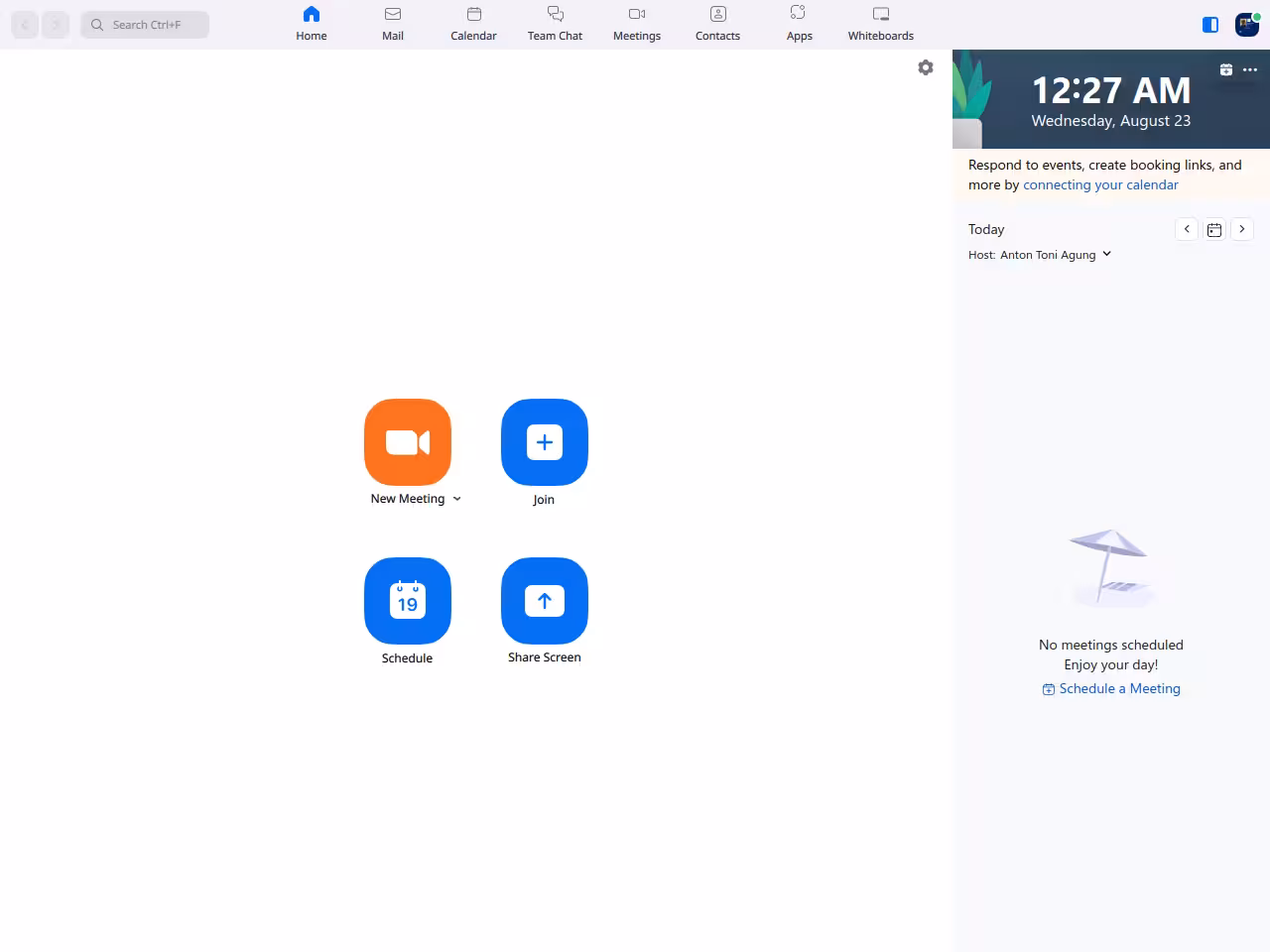The image size is (1270, 952).
Task: Click the back navigation arrow
Action: (x=25, y=25)
